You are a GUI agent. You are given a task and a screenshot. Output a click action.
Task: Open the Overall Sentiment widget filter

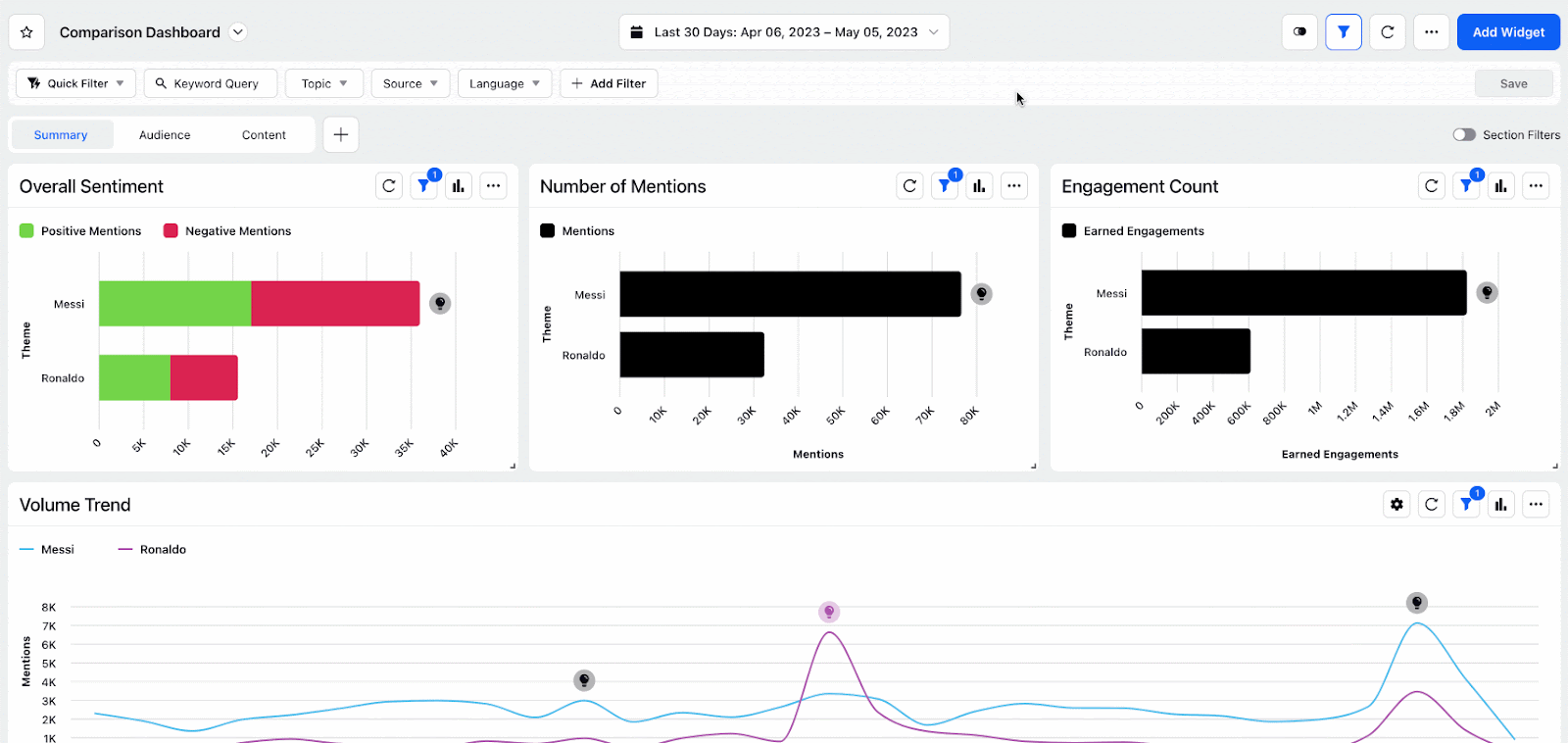pyautogui.click(x=424, y=186)
